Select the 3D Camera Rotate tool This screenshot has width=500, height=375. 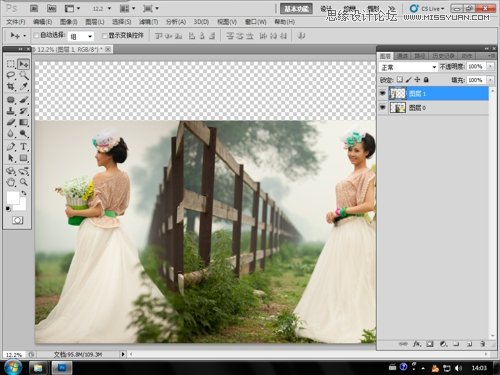23,171
